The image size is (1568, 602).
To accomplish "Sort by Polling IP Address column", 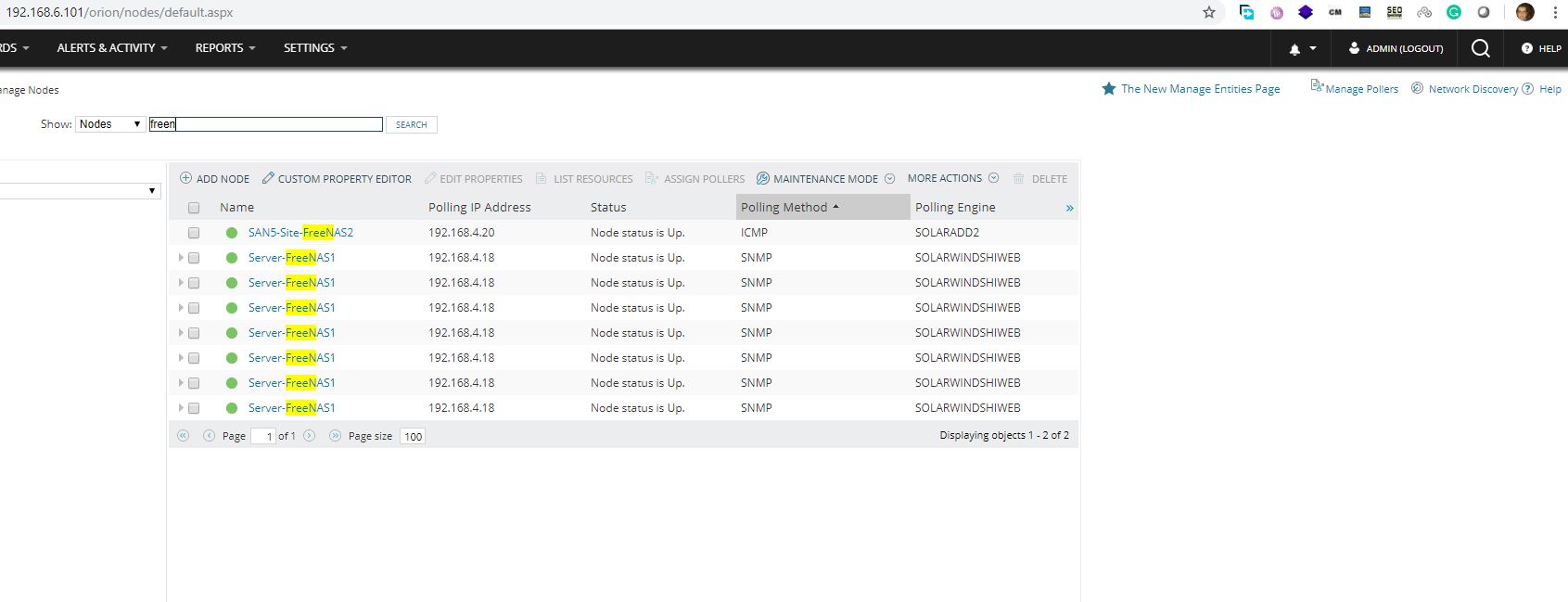I will pyautogui.click(x=479, y=207).
